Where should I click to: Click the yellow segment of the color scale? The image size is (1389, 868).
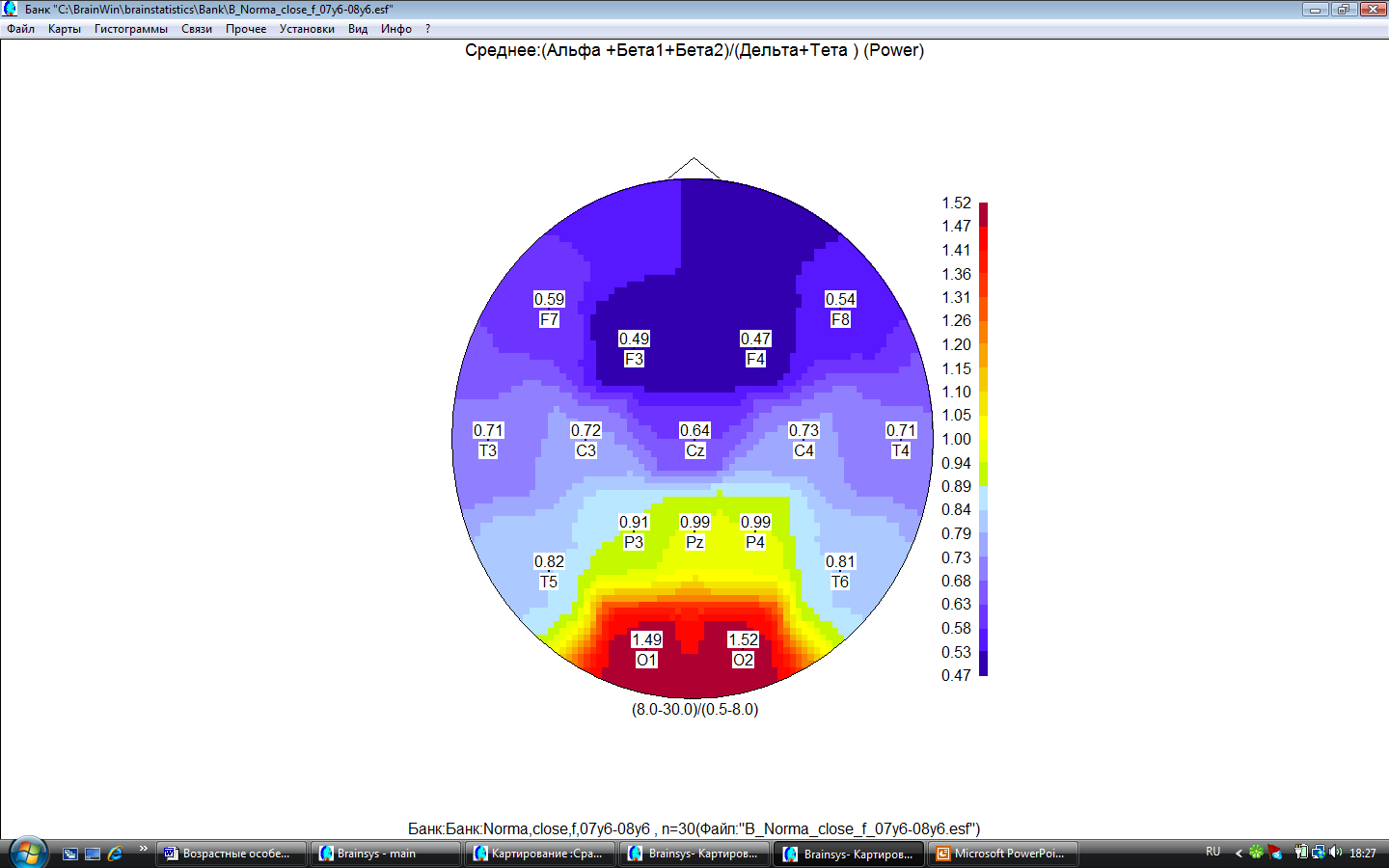[984, 426]
